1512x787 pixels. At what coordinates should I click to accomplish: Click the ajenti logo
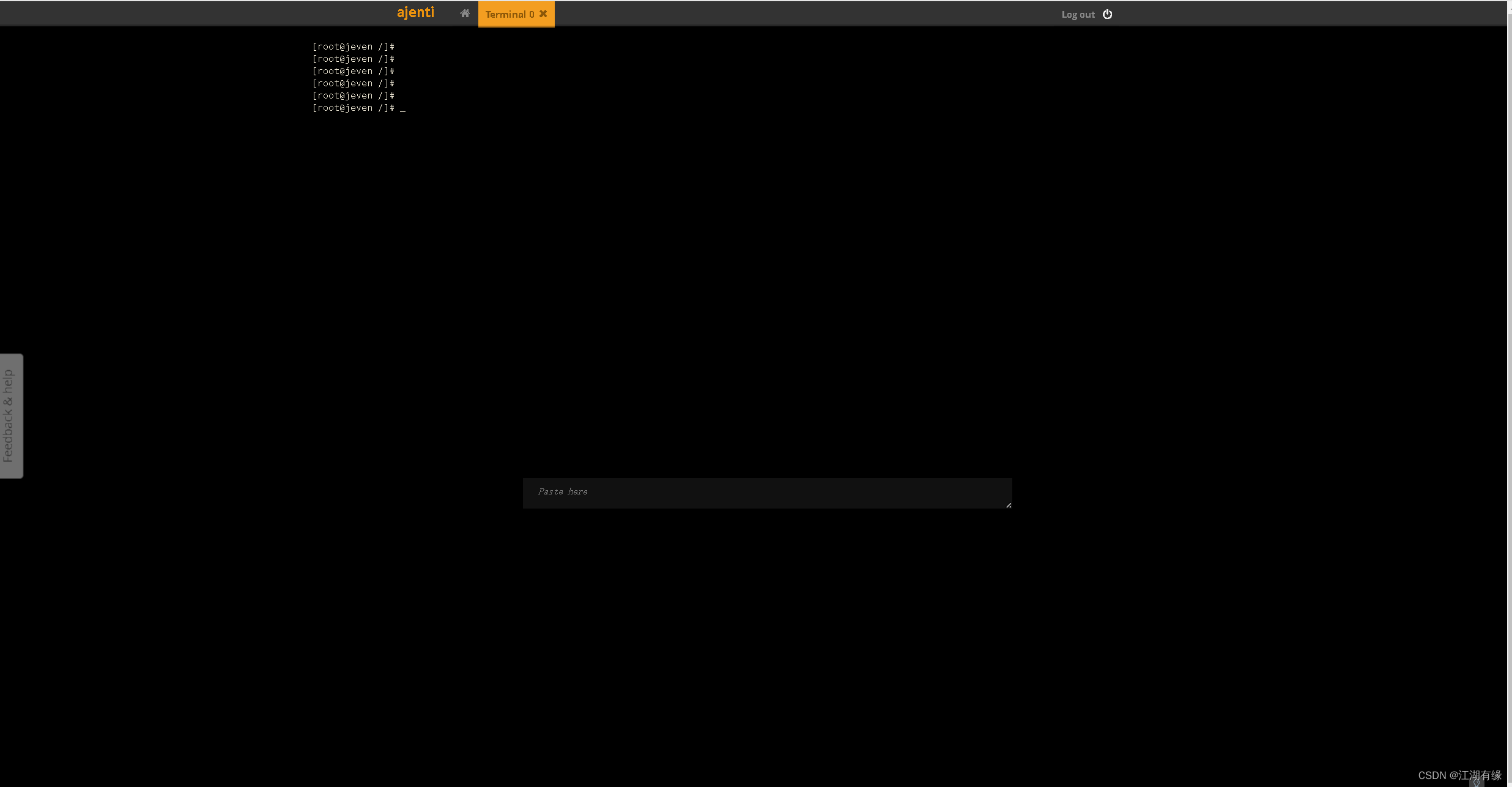tap(415, 13)
